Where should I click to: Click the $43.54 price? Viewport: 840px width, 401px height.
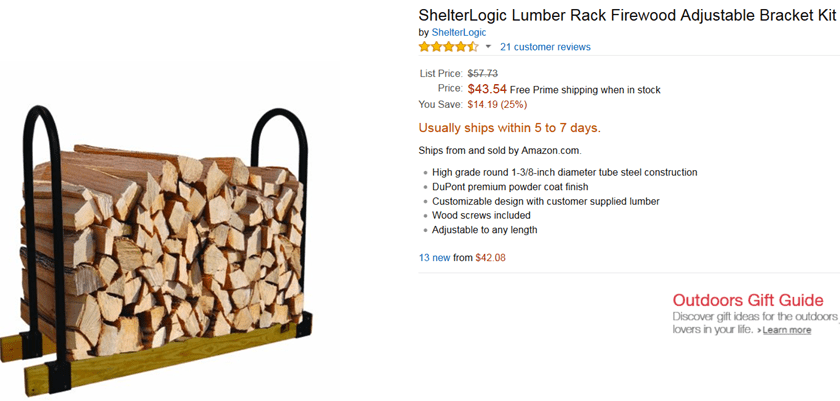(x=487, y=89)
